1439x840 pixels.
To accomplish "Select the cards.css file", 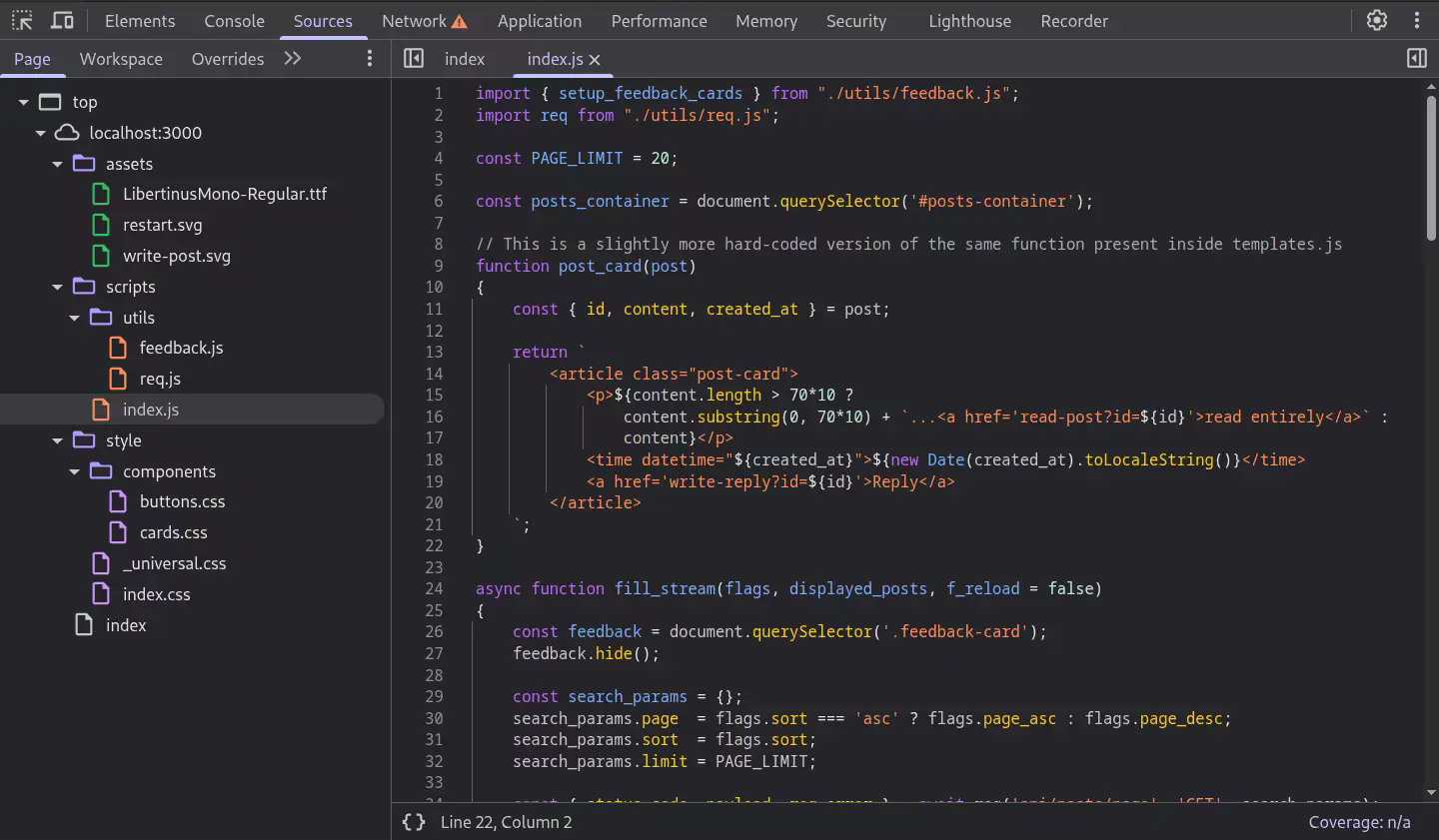I will click(173, 532).
